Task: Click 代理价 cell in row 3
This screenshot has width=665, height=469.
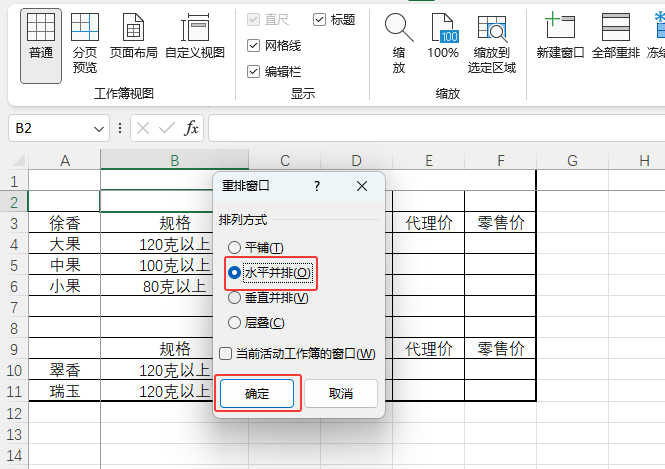Action: tap(428, 222)
